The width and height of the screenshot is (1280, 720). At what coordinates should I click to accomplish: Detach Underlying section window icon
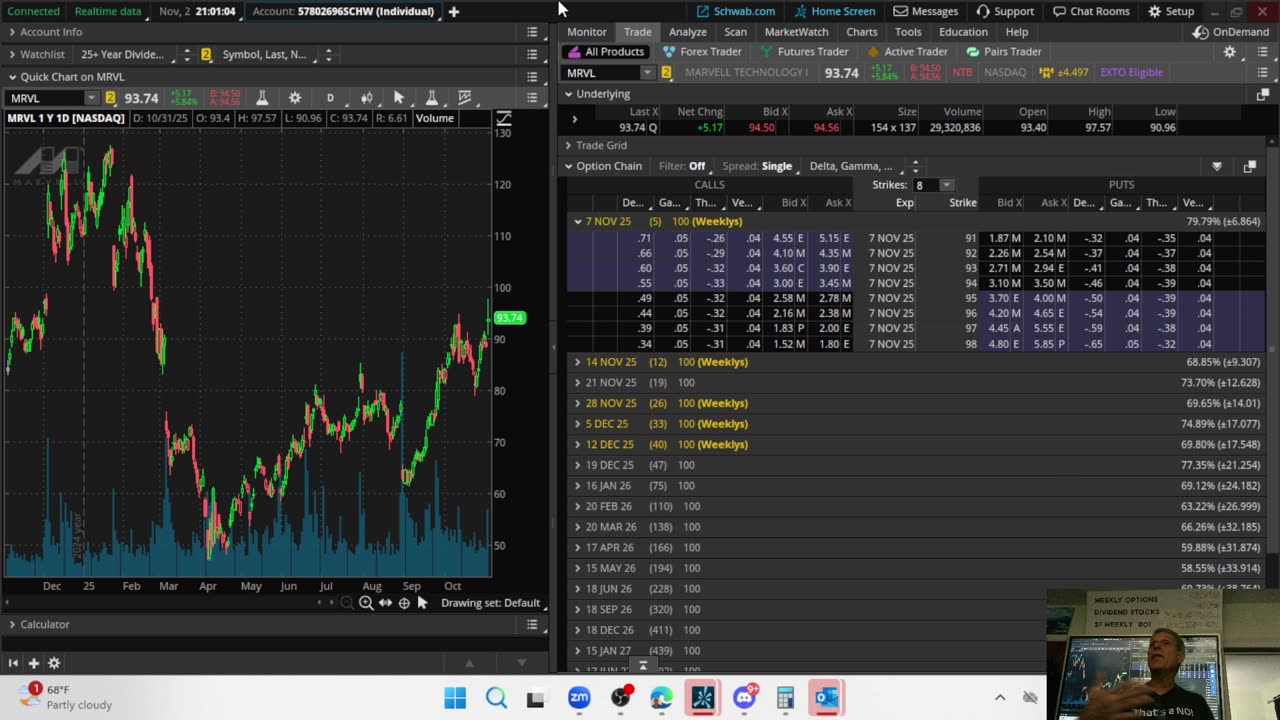[1262, 94]
